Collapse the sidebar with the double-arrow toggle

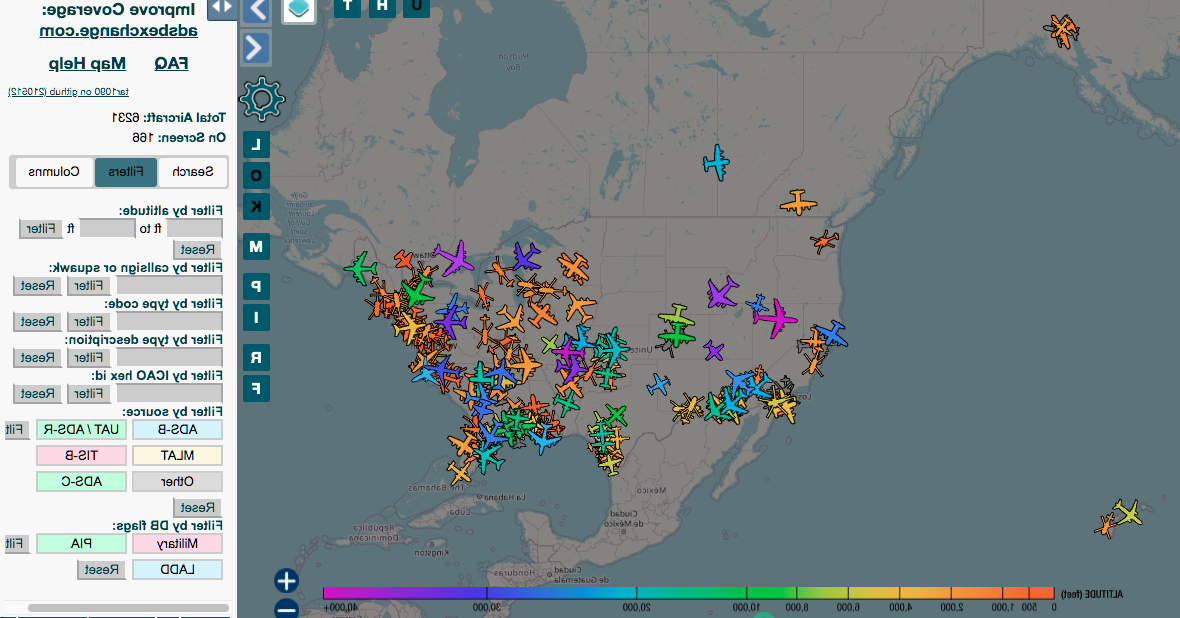click(222, 9)
